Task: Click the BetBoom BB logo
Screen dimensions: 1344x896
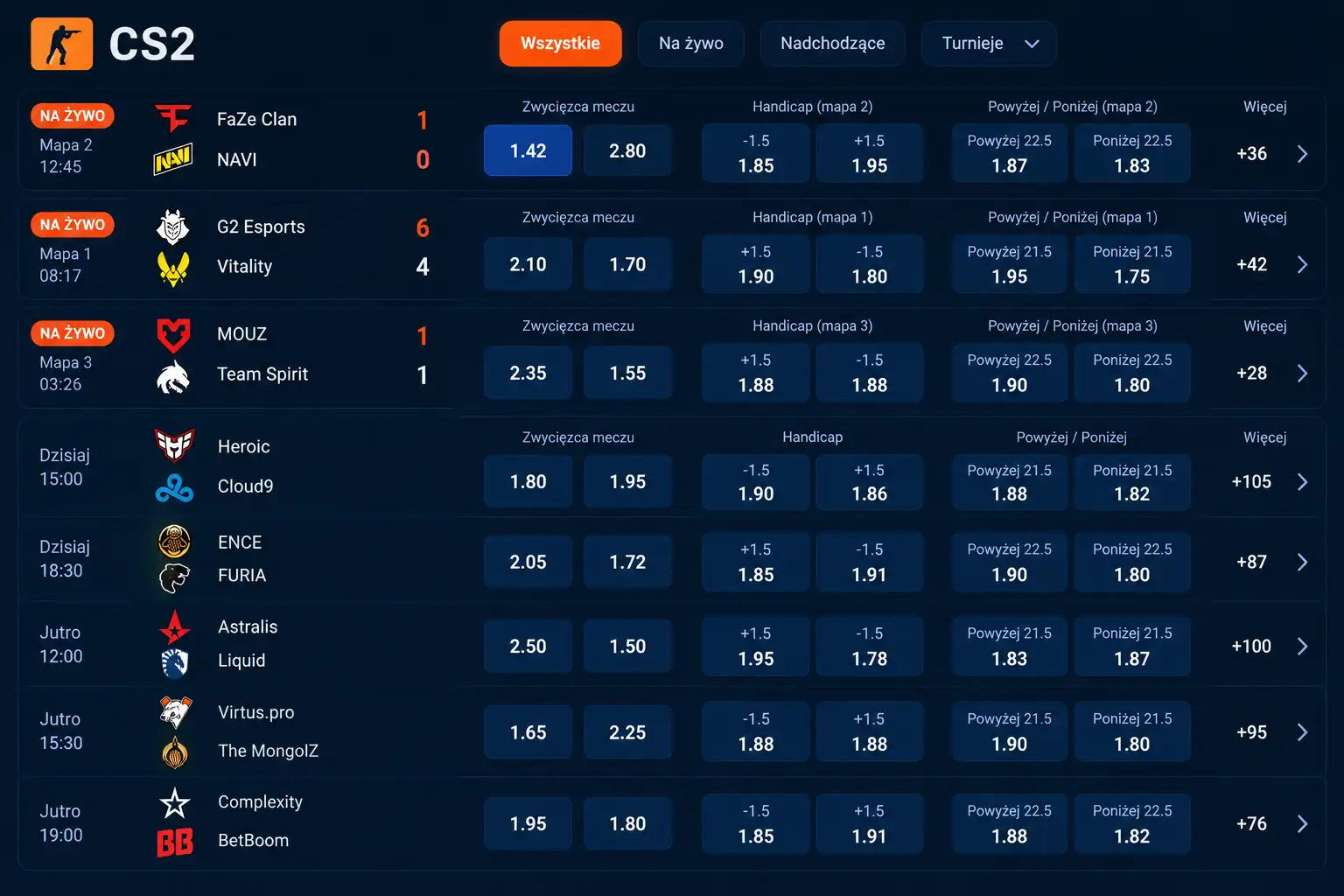Action: [175, 843]
